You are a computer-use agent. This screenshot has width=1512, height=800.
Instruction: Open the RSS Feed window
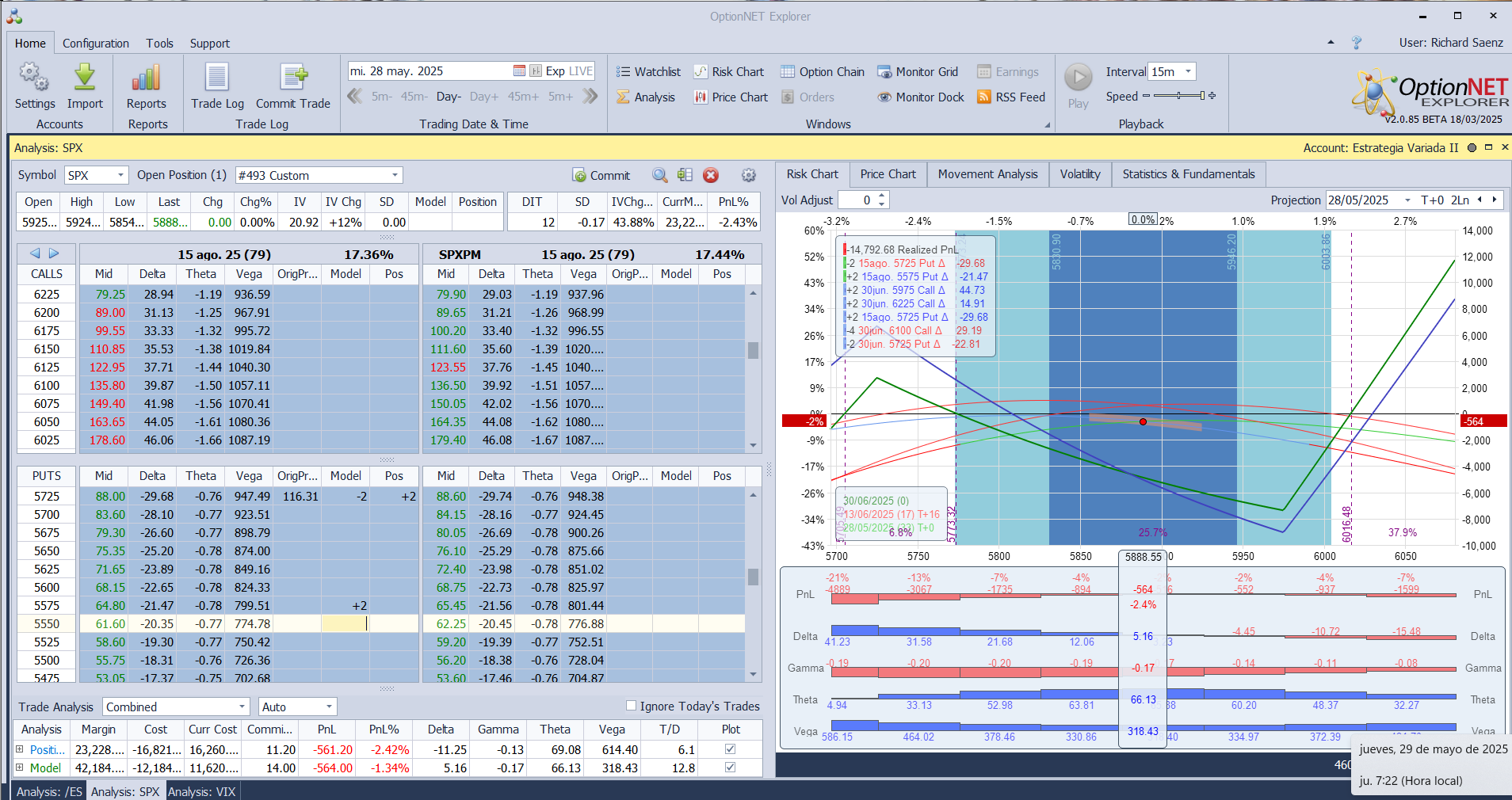point(1011,97)
